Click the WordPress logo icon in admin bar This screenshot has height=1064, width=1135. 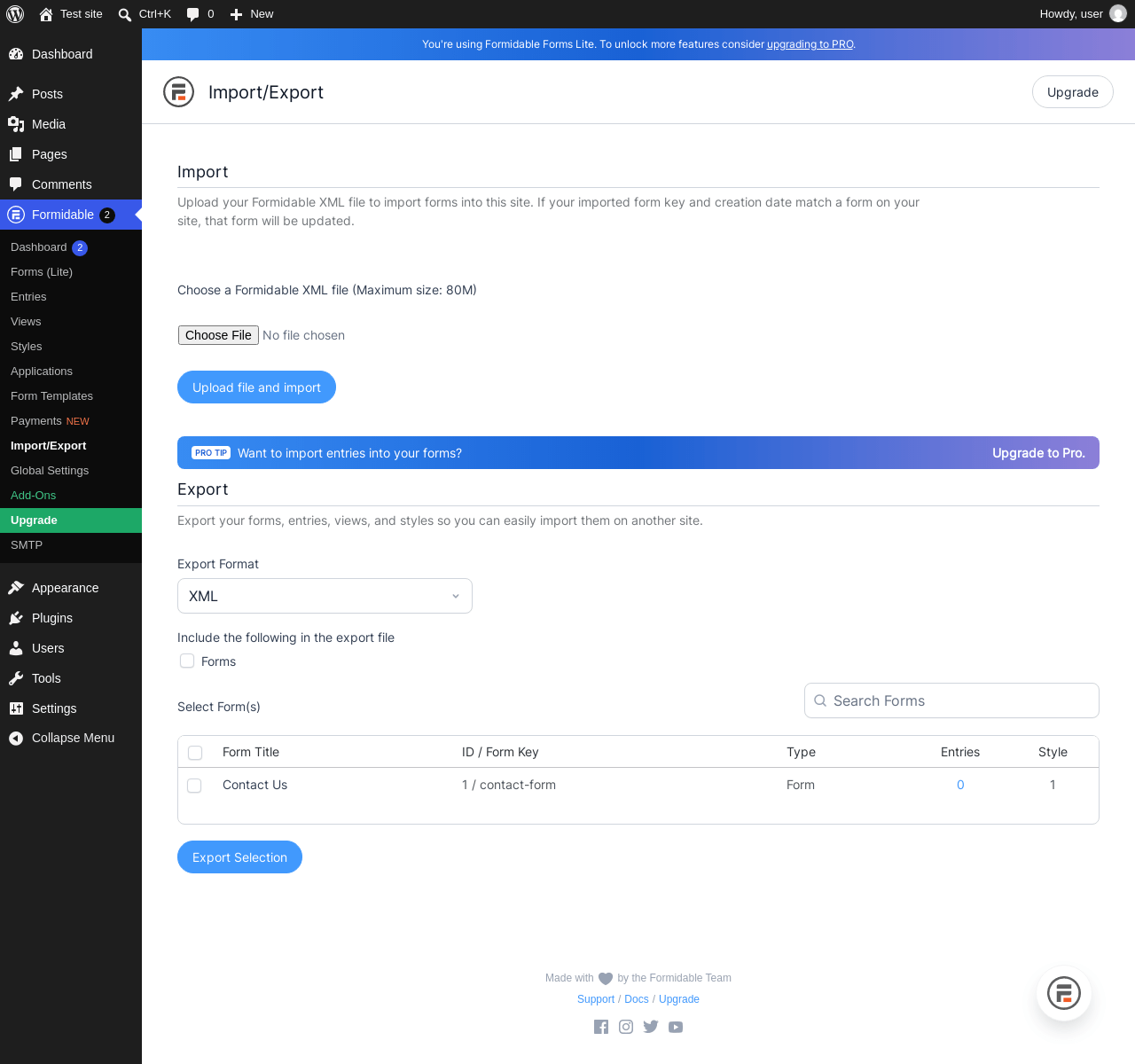tap(15, 14)
